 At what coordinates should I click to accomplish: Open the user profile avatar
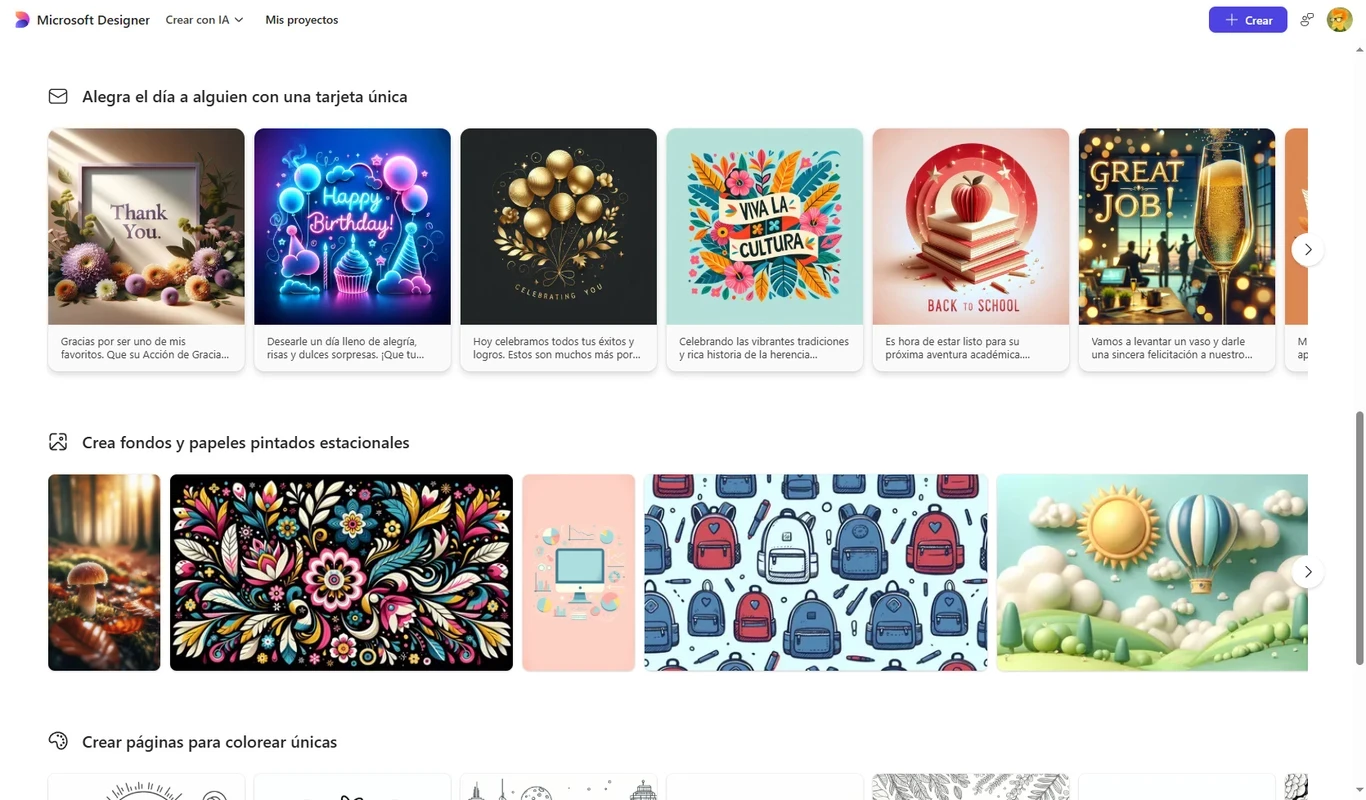tap(1339, 20)
